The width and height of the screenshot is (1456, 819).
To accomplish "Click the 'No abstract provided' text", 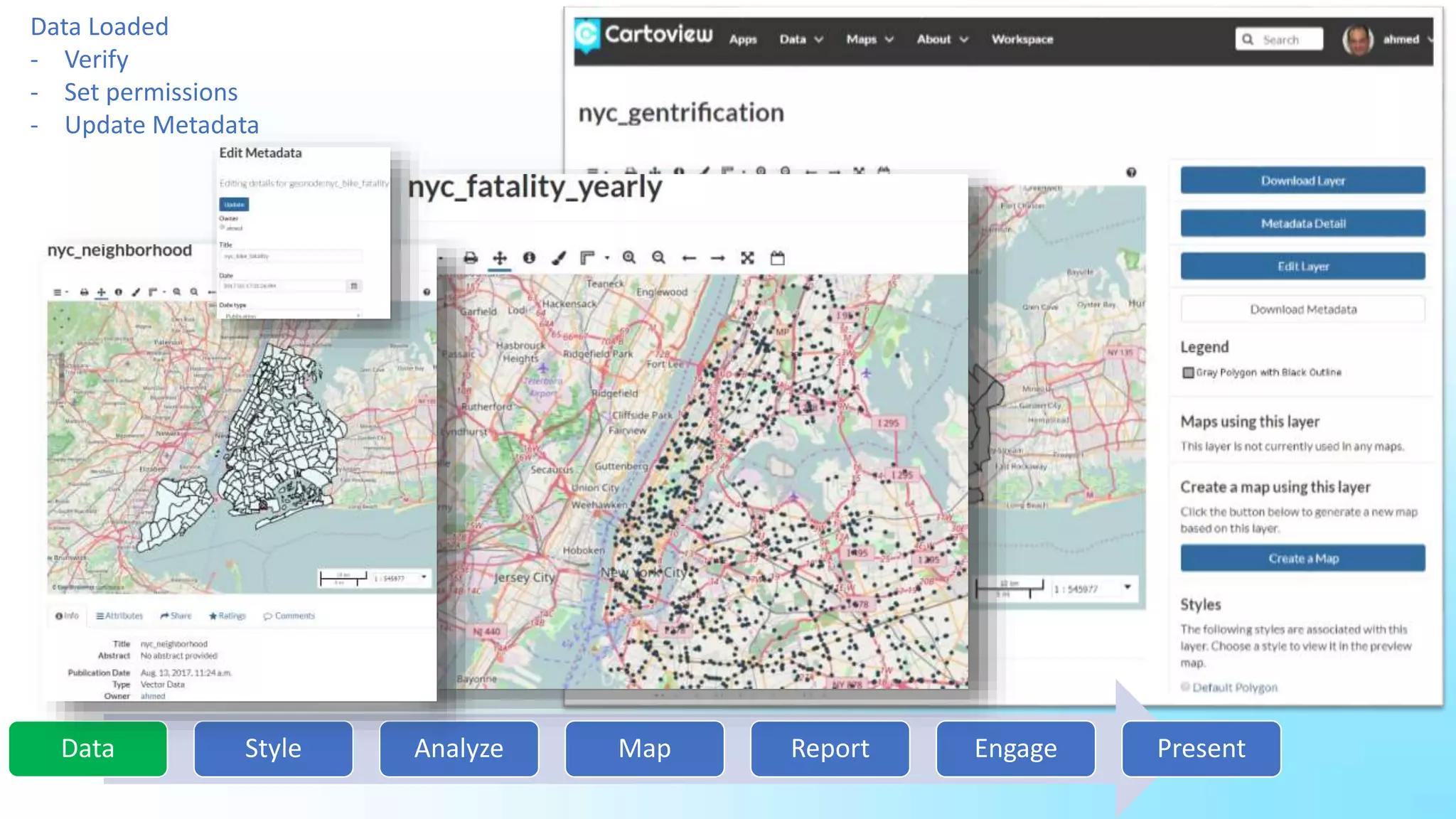I will (179, 656).
